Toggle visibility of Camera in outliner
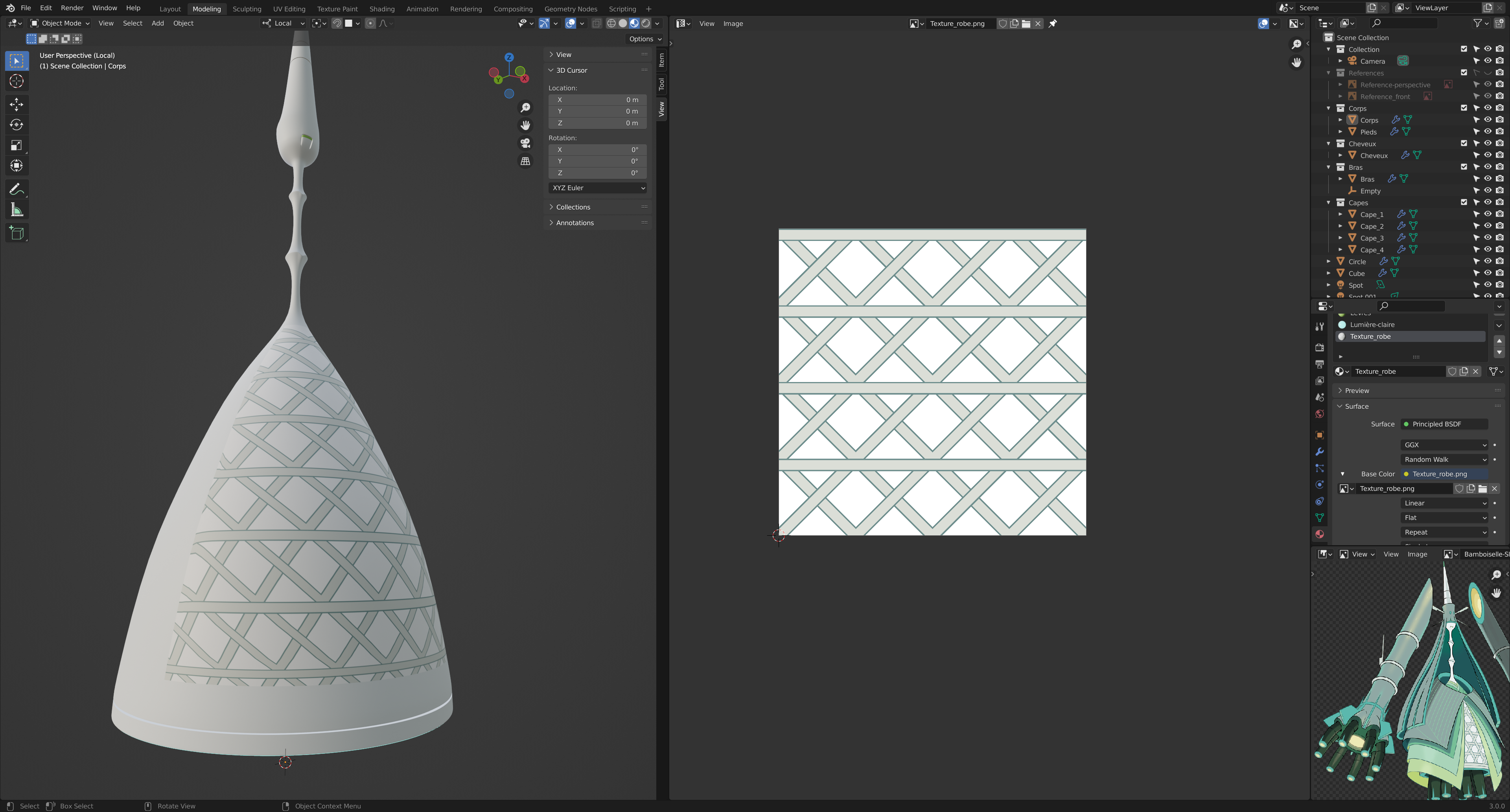 pos(1487,61)
